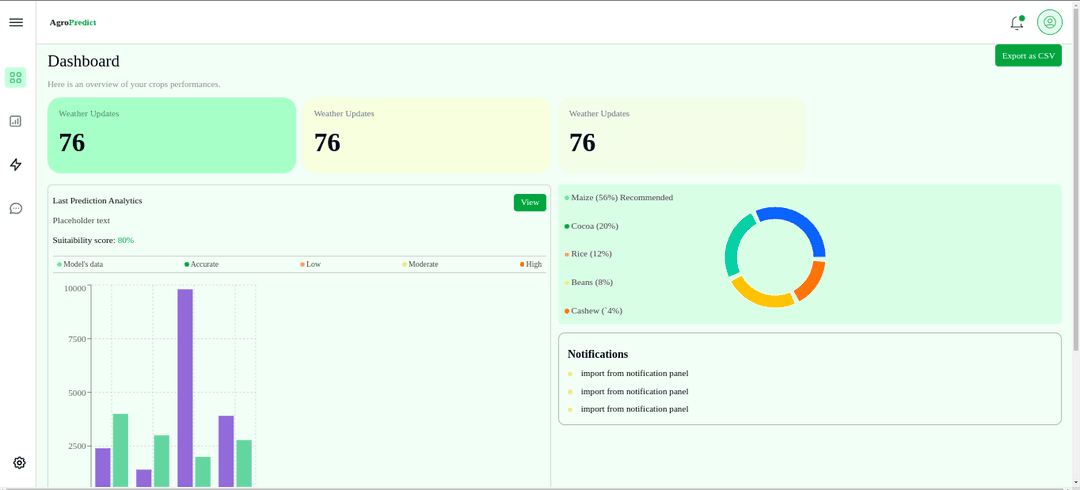Click the Moderate legend entry
Screen dimensions: 1080x490
pyautogui.click(x=420, y=264)
